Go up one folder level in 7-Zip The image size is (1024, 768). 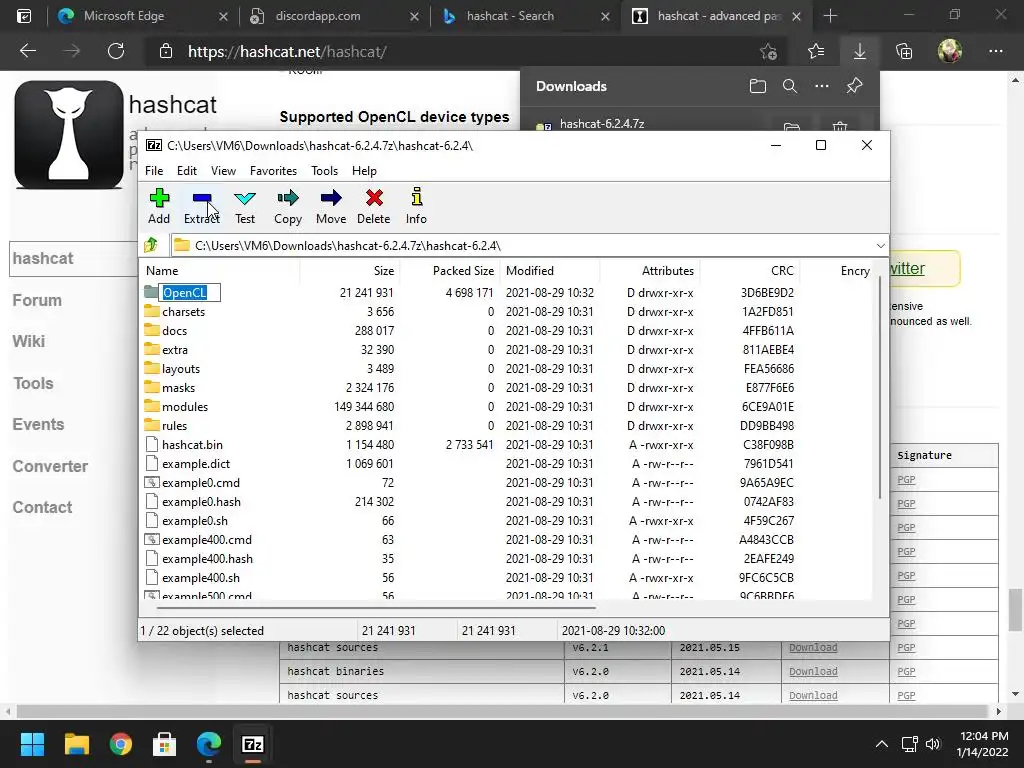pos(152,245)
